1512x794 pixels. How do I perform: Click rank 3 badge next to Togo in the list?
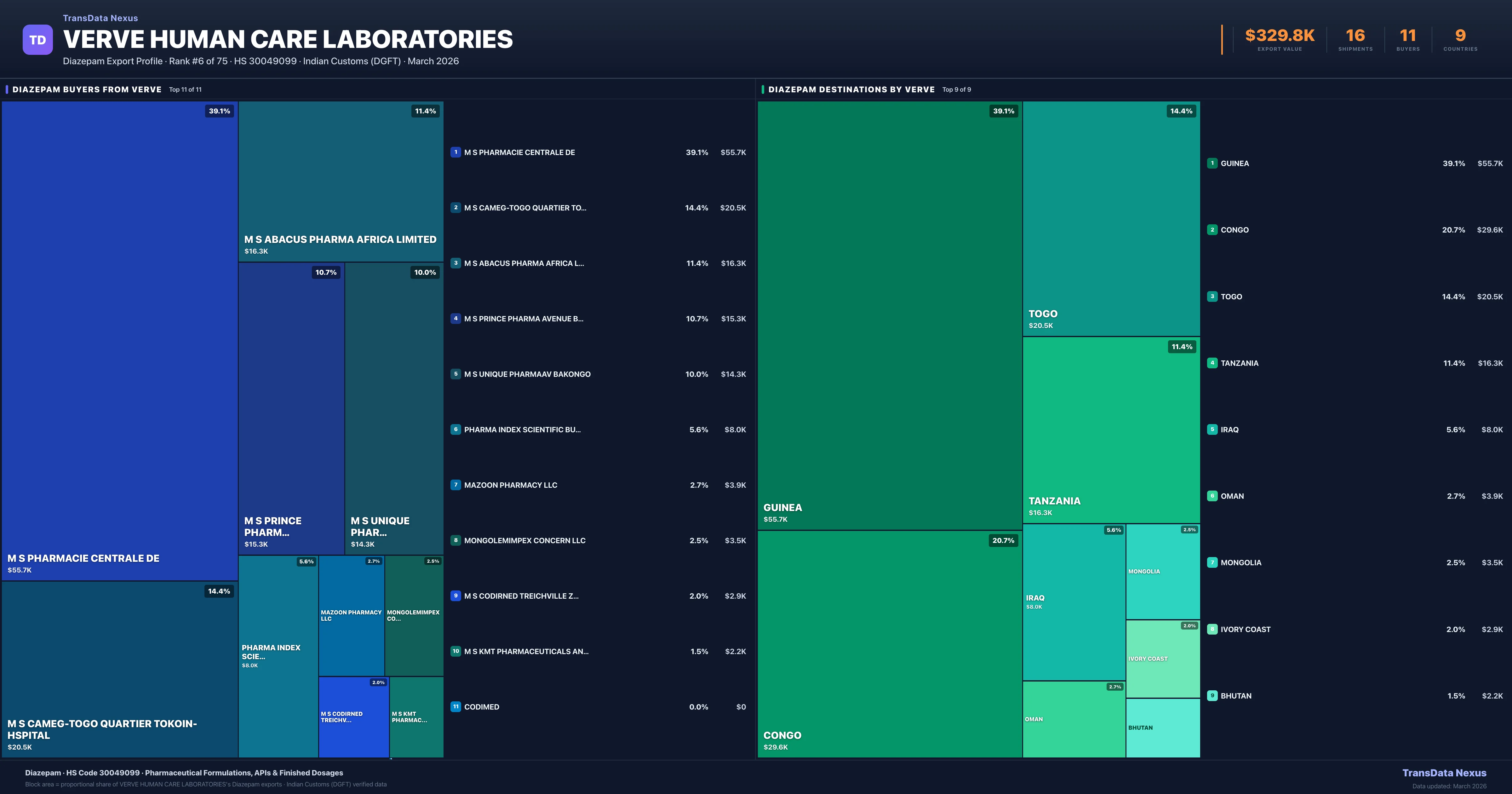[x=1212, y=296]
